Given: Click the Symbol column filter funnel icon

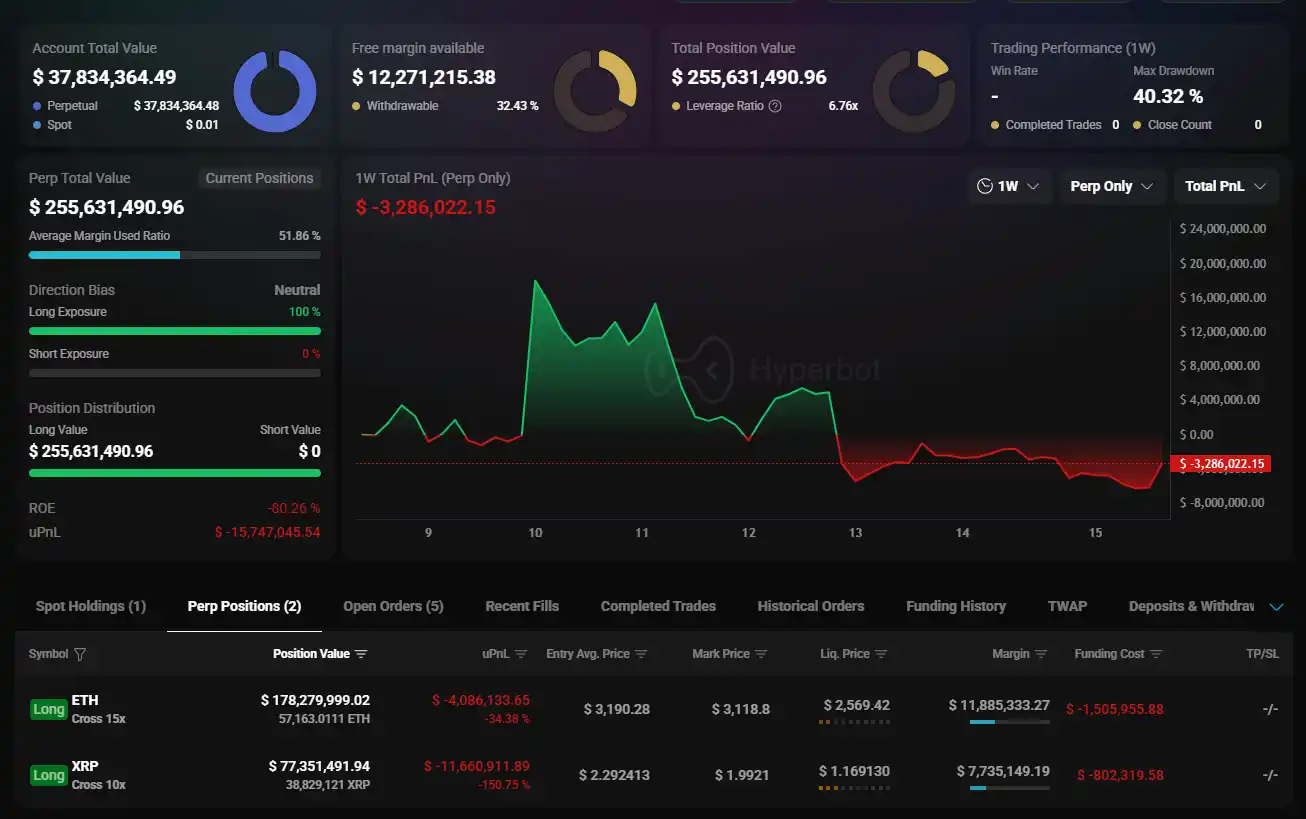Looking at the screenshot, I should click(x=80, y=654).
